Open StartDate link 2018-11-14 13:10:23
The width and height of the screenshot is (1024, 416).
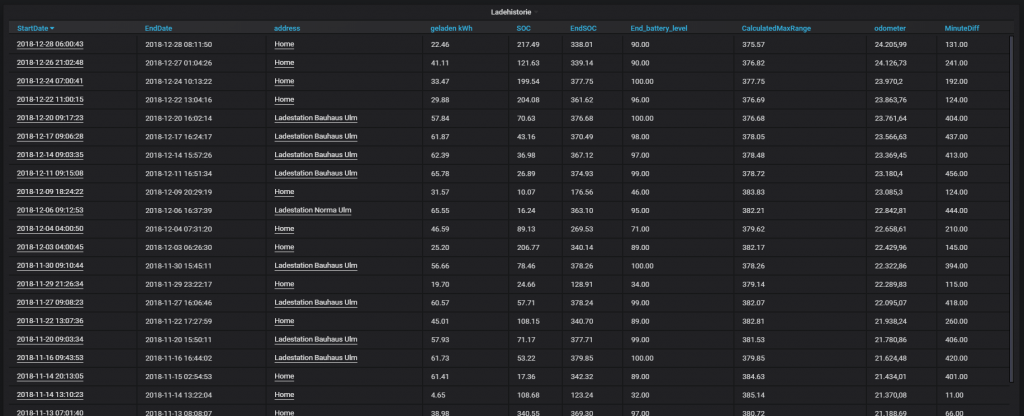(x=50, y=394)
